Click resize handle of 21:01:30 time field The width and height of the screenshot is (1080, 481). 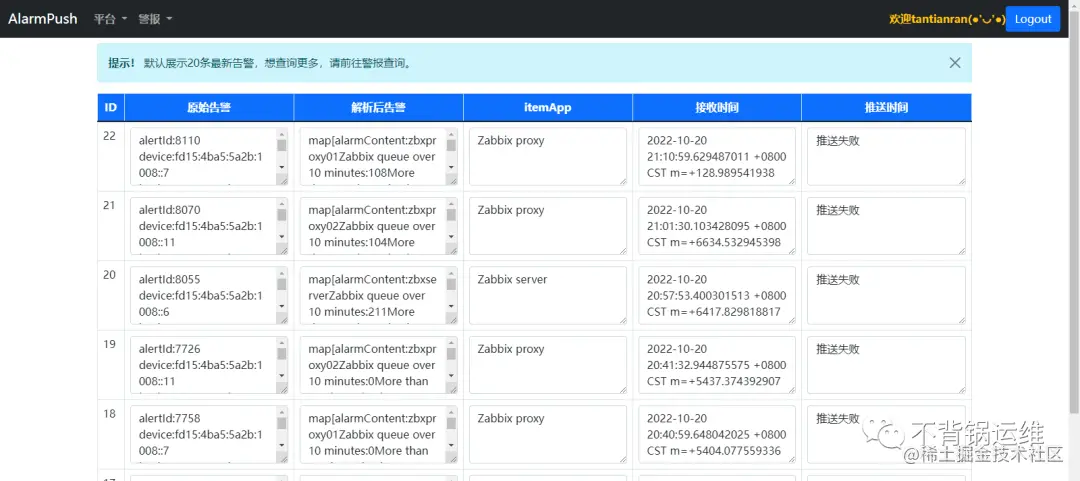(791, 250)
